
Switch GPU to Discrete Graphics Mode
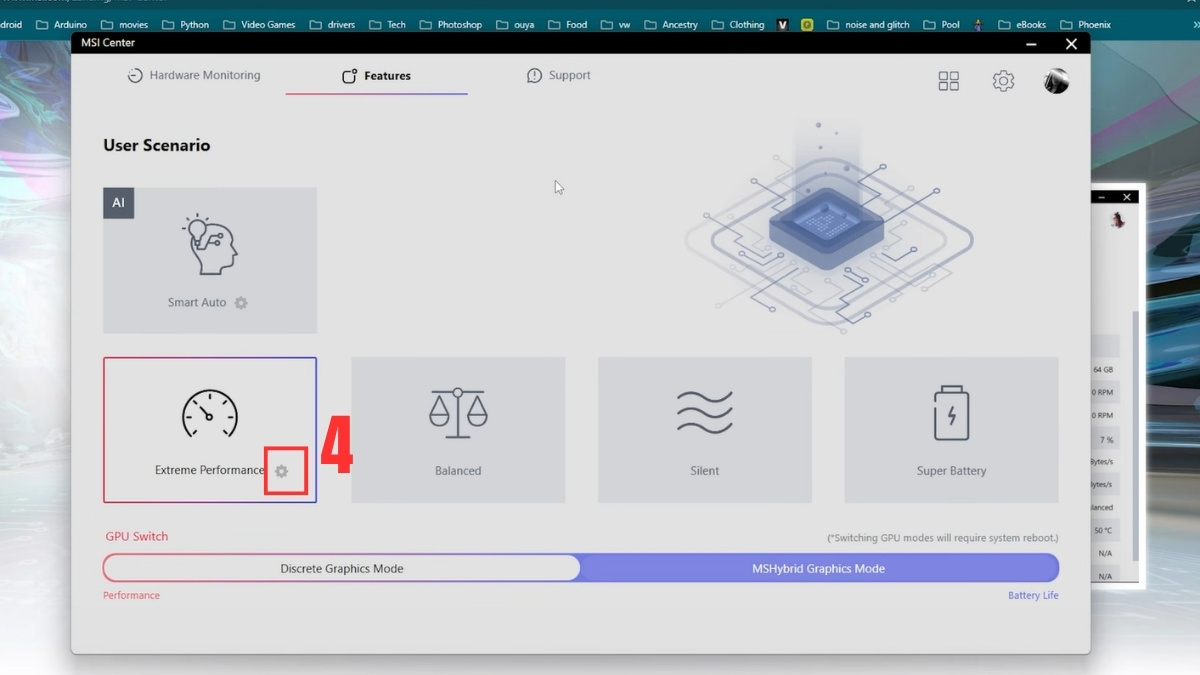pos(342,568)
